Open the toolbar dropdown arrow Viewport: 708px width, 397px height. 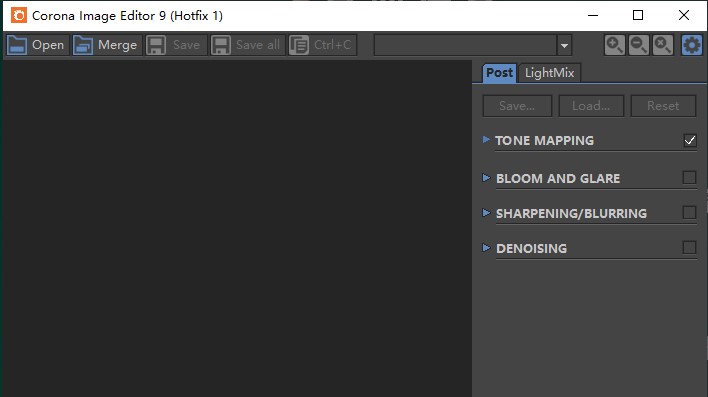click(x=564, y=45)
